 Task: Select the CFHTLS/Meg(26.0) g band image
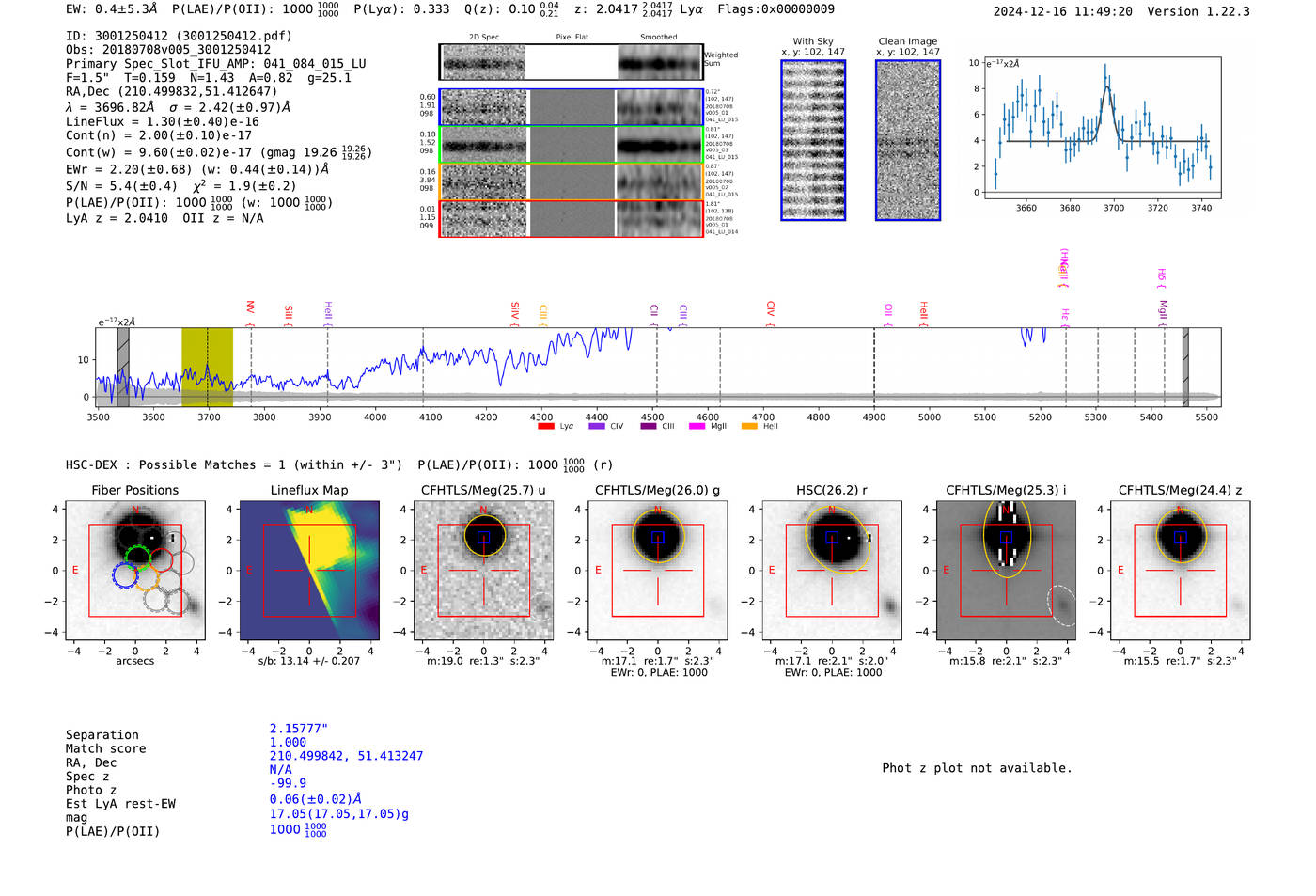tap(658, 571)
